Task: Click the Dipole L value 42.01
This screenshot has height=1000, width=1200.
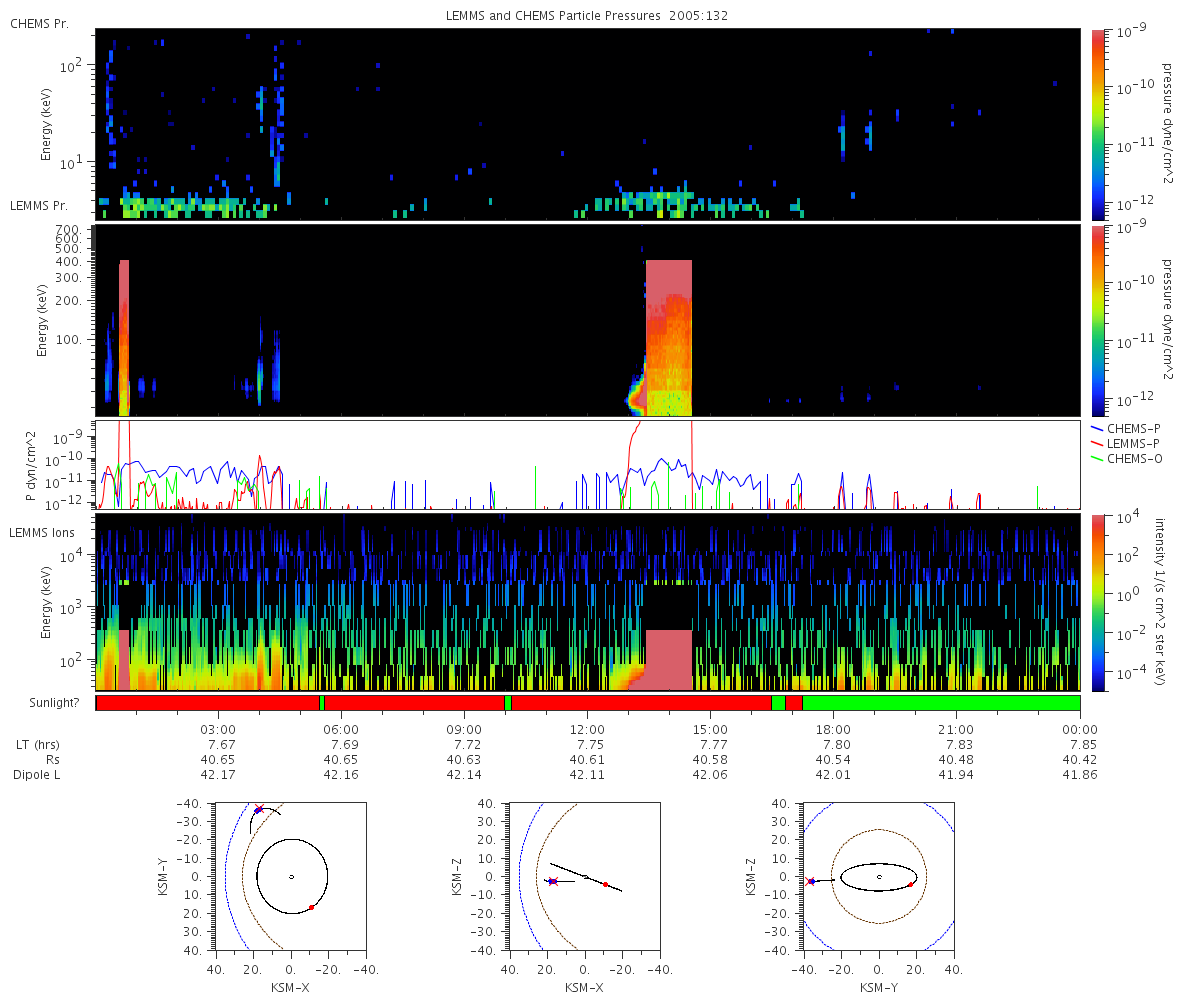Action: click(834, 775)
